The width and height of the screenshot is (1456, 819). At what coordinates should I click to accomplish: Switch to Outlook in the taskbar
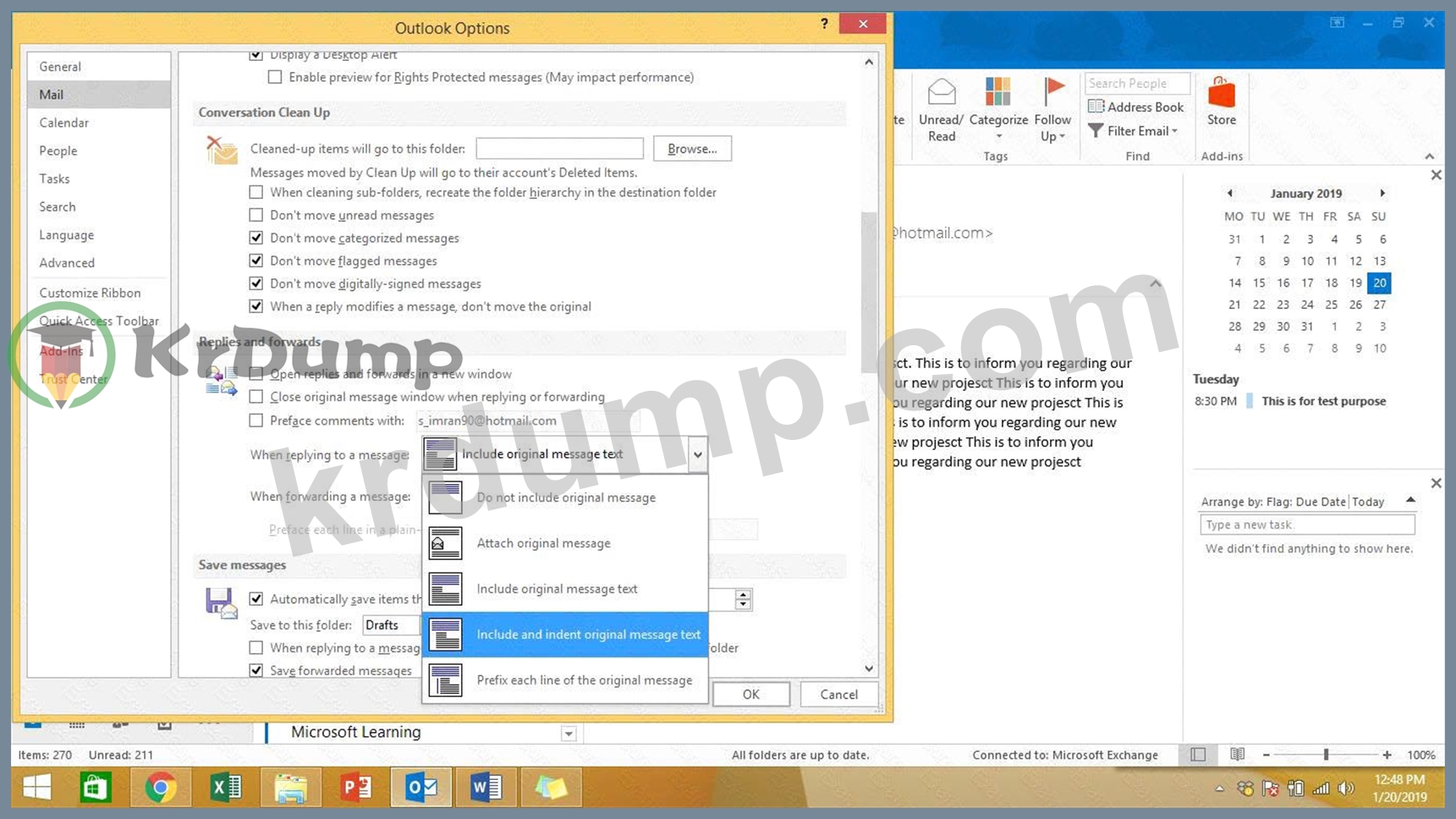[420, 788]
